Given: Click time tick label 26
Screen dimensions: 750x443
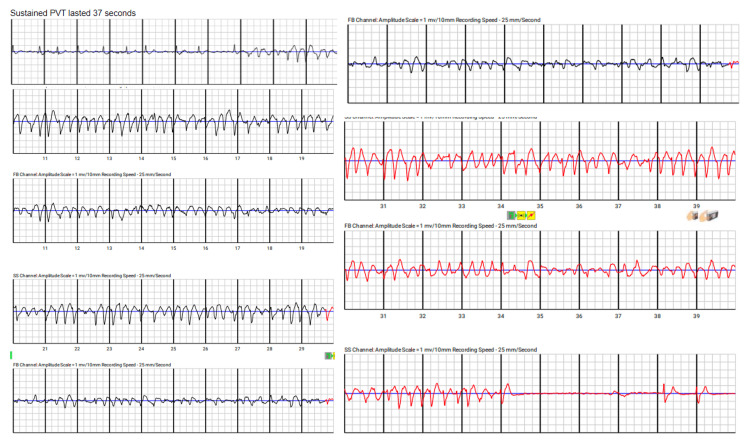Looking at the screenshot, I should tap(205, 349).
